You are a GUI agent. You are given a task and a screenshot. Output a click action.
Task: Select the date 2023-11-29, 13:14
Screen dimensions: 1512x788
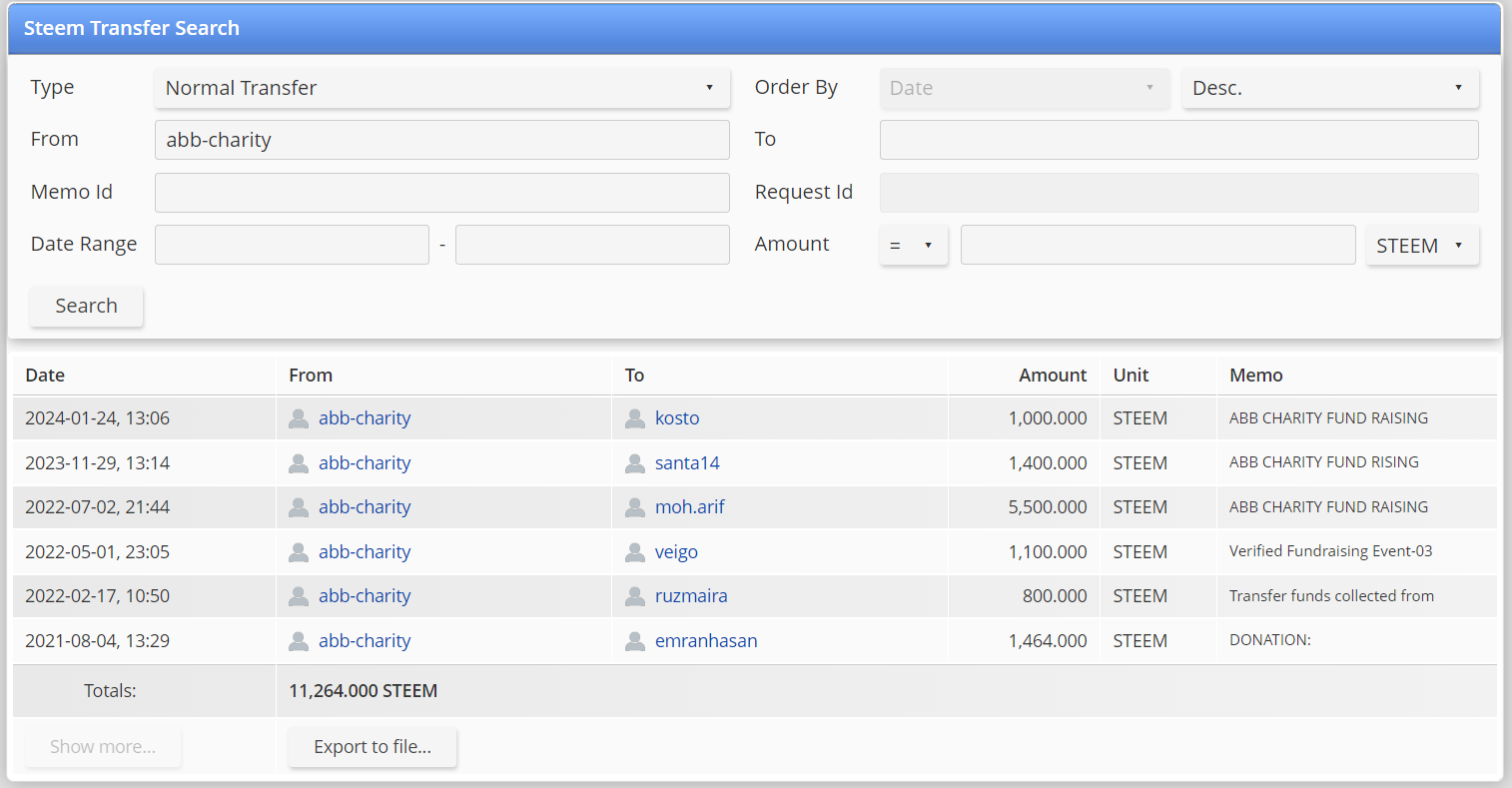coord(98,463)
